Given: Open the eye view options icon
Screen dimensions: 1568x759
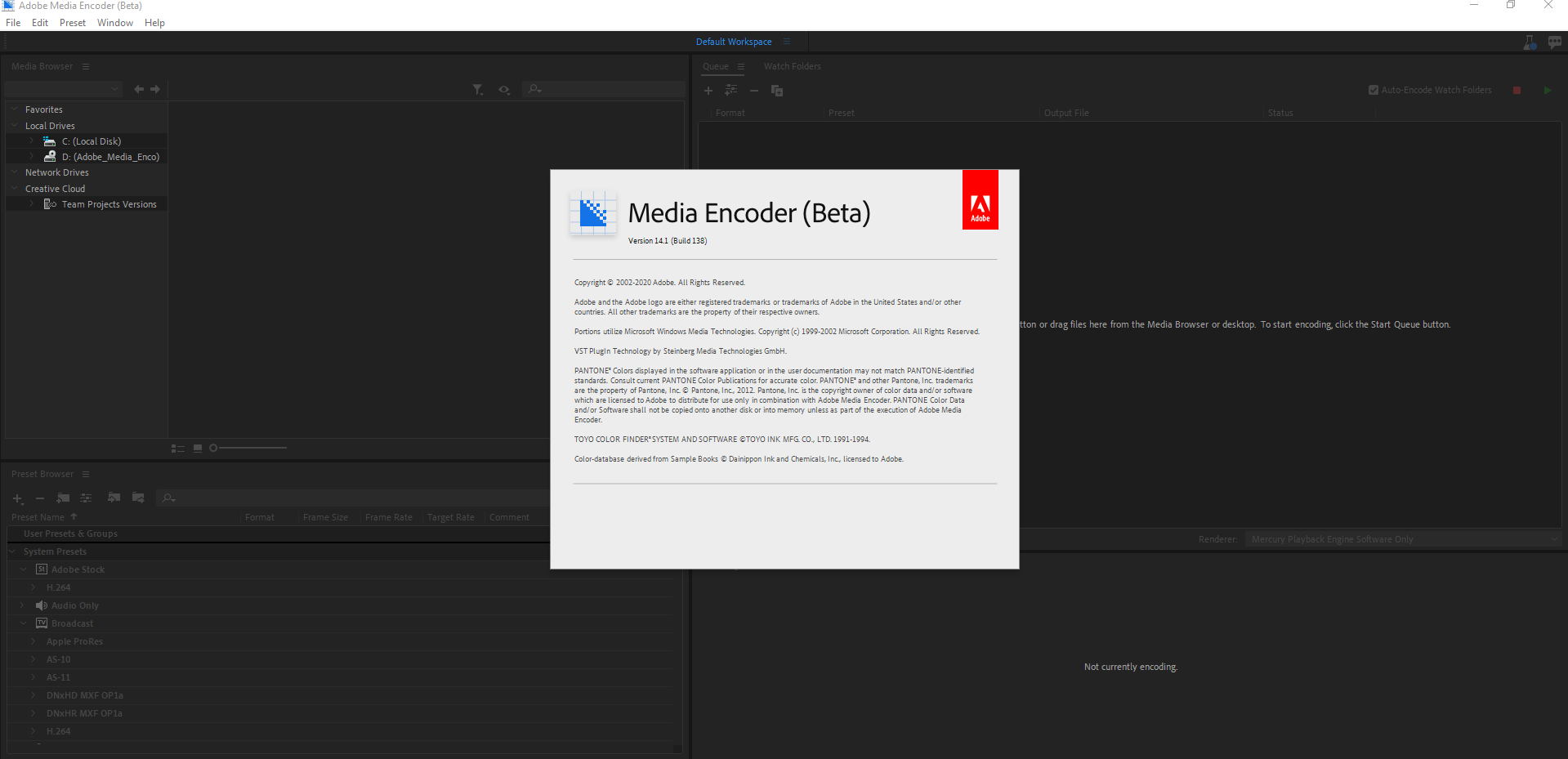Looking at the screenshot, I should tap(504, 90).
